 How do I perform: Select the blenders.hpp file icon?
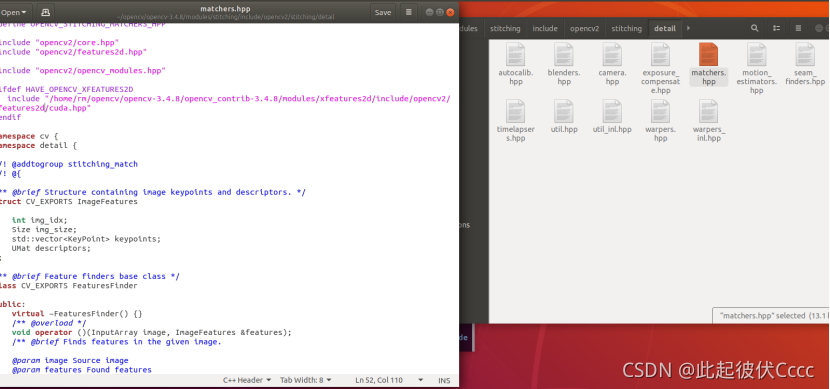[x=564, y=55]
